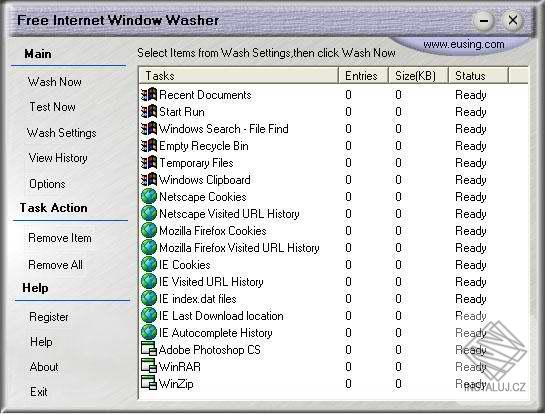Click the Netscape Visited URL History globe icon
This screenshot has width=545, height=414.
(149, 213)
